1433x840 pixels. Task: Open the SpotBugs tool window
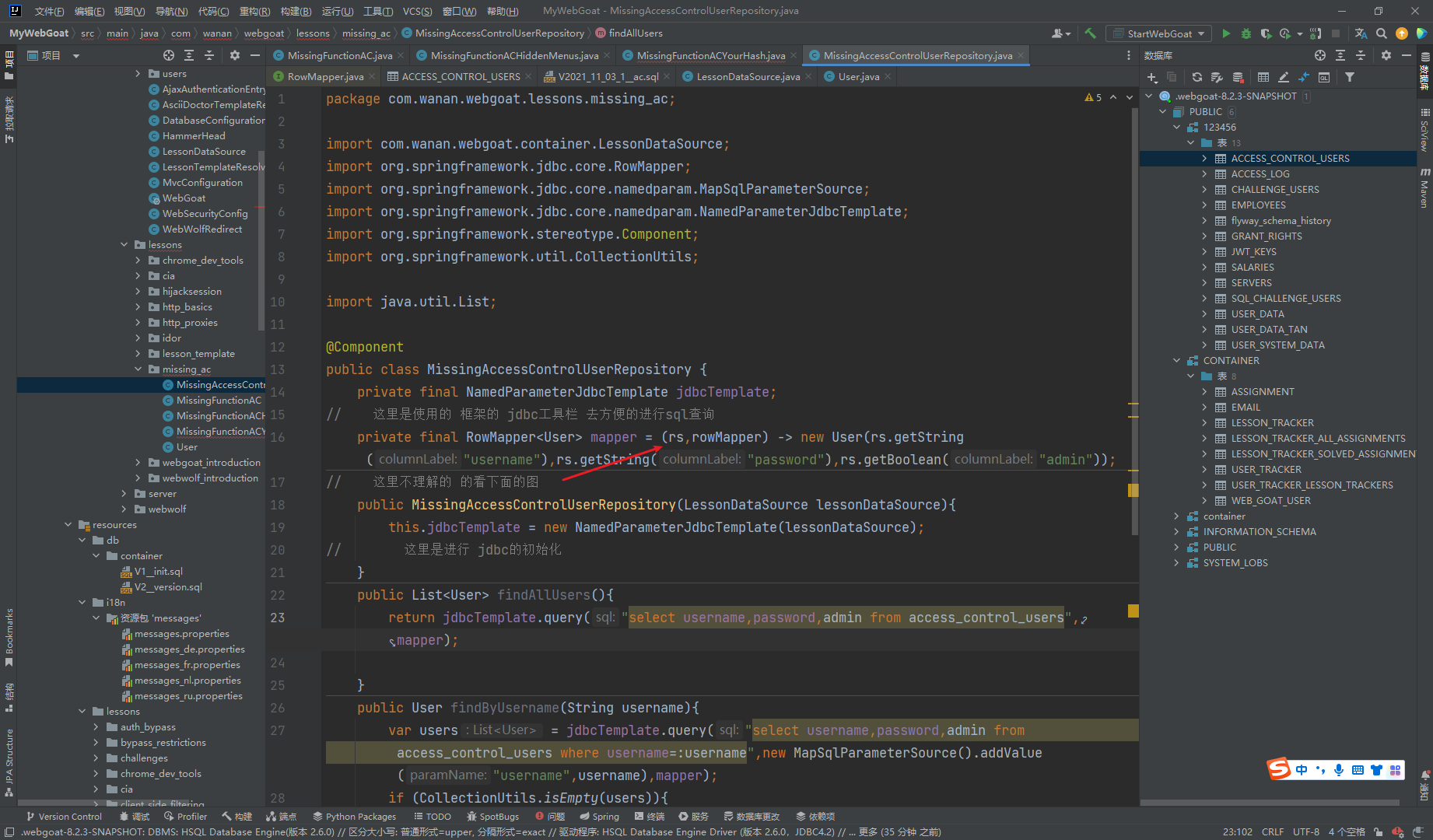[492, 817]
